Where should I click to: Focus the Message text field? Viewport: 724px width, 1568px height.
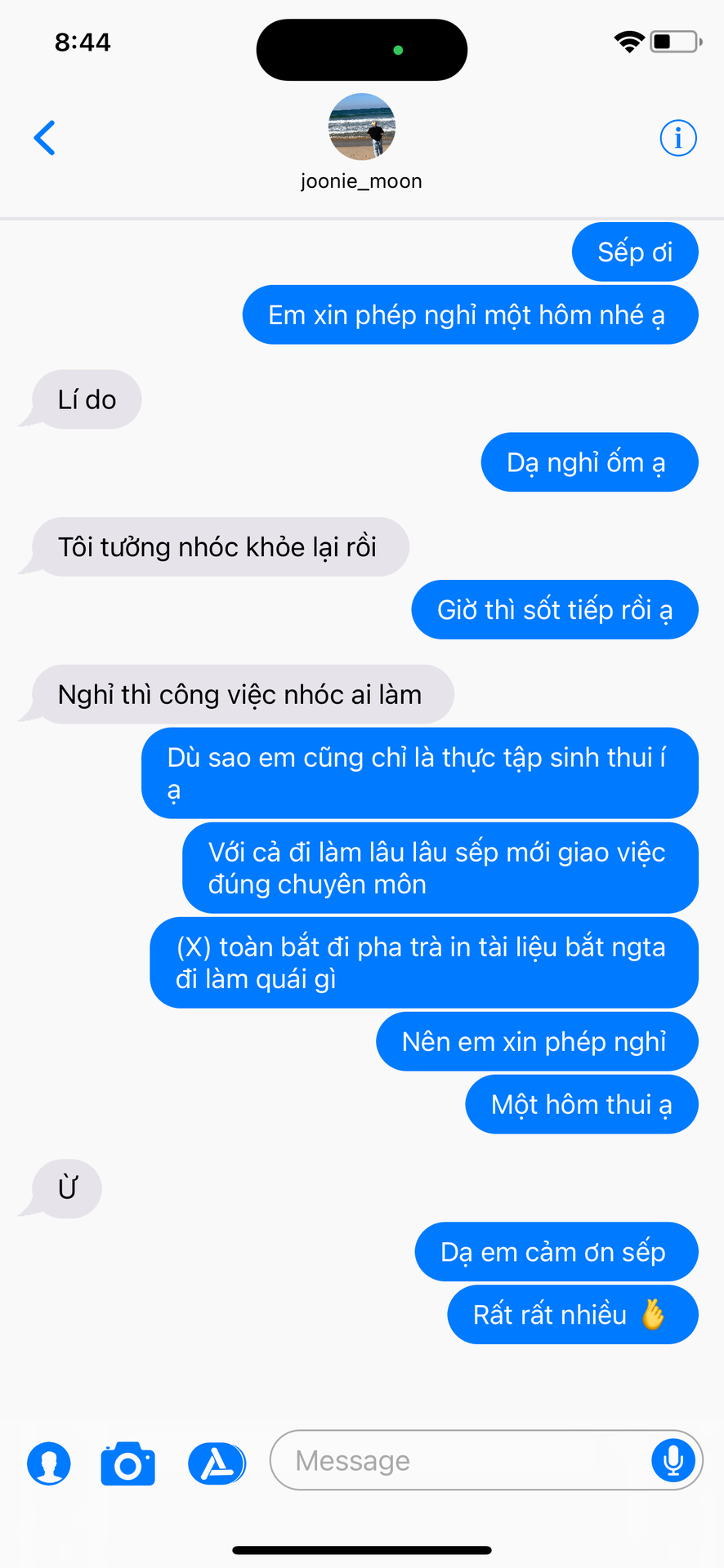tap(486, 1459)
